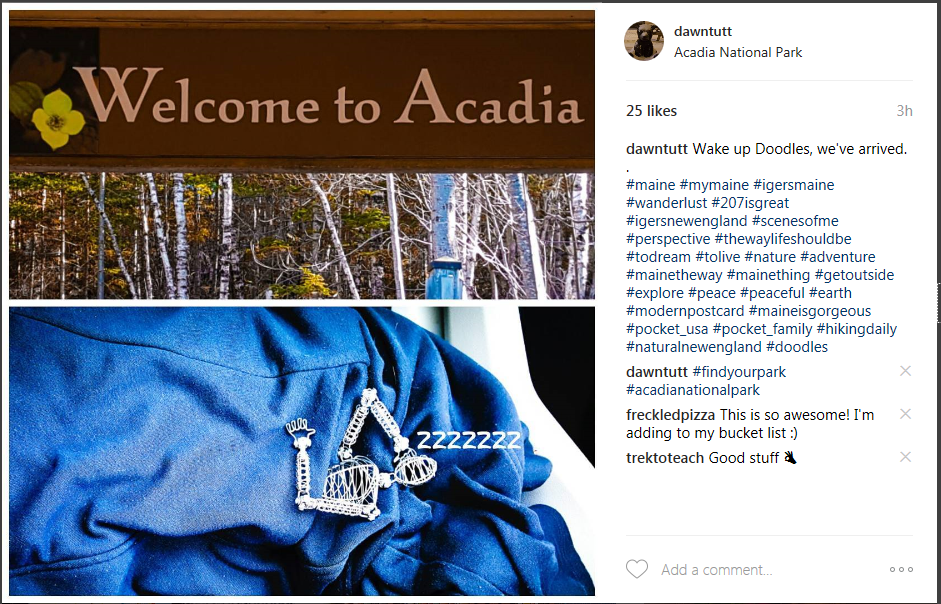Open the #wanderlust hashtag

tap(667, 203)
